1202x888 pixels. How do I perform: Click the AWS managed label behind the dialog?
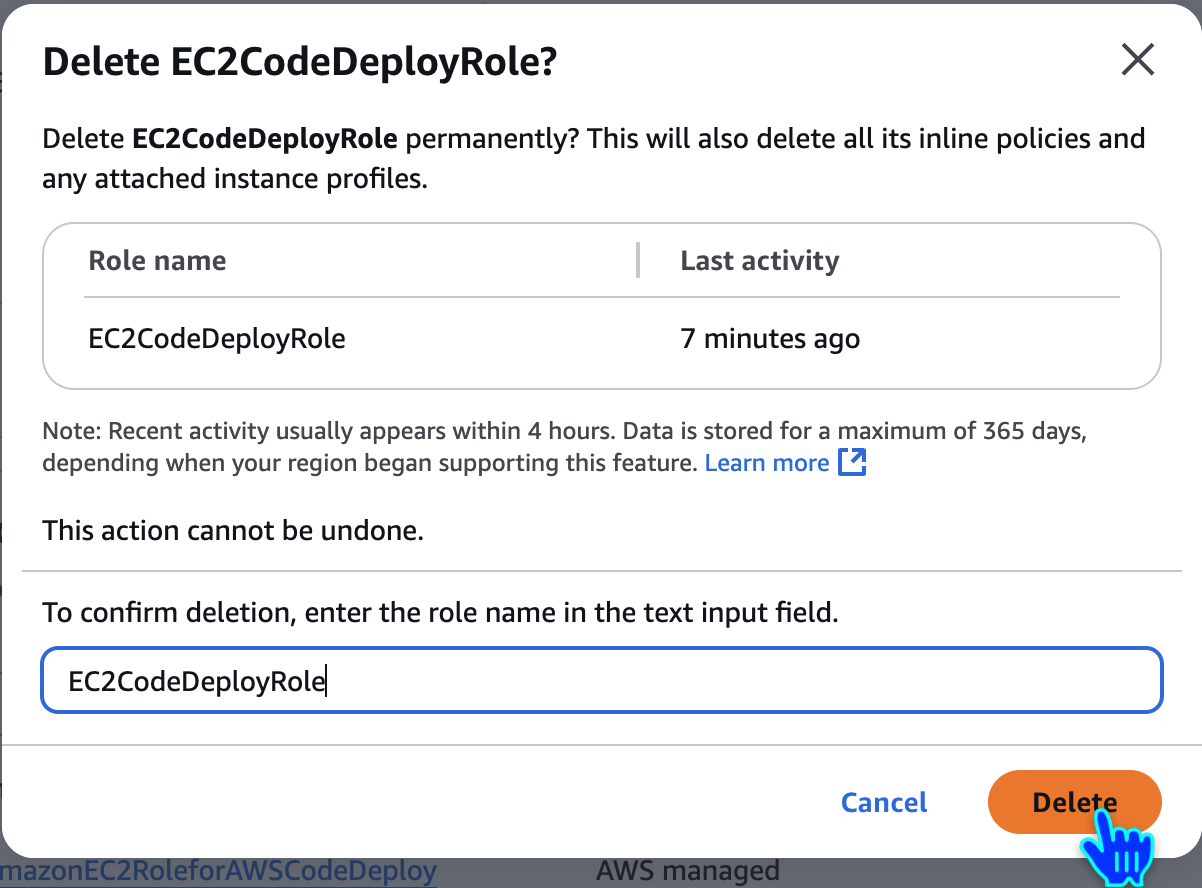pos(687,871)
